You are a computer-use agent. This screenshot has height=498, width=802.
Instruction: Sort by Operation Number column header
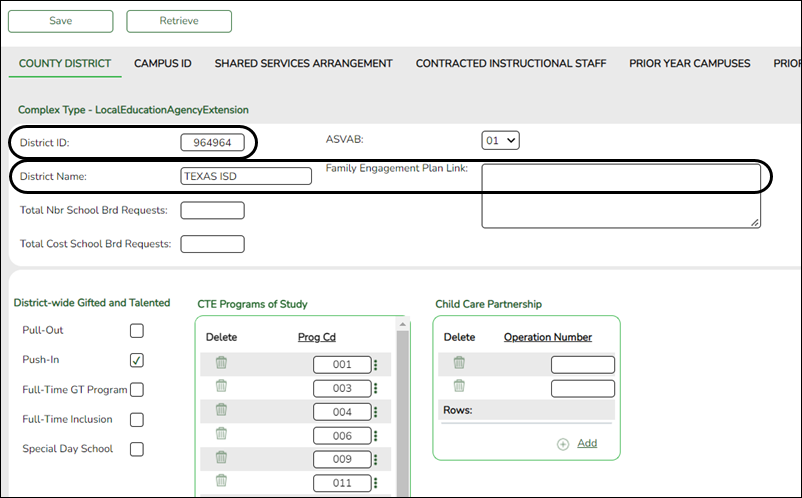[548, 337]
